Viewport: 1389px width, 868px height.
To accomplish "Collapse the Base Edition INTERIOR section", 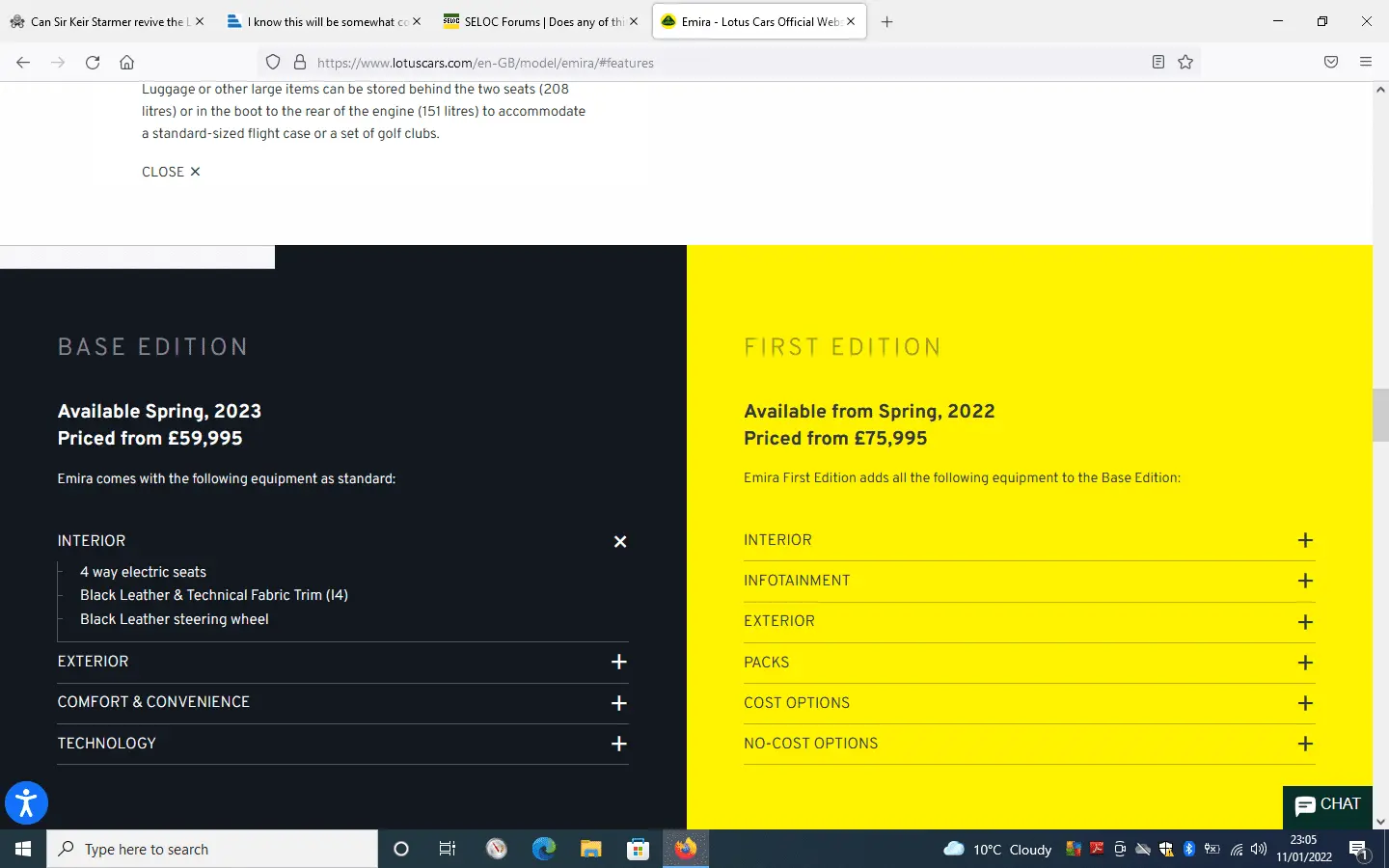I will coord(620,542).
